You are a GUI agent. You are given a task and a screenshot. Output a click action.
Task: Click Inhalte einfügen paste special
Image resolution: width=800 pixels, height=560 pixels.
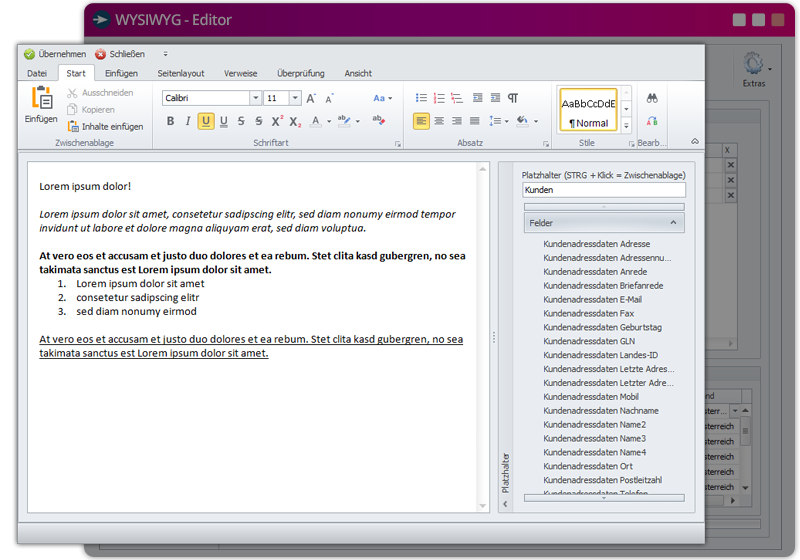coord(106,126)
